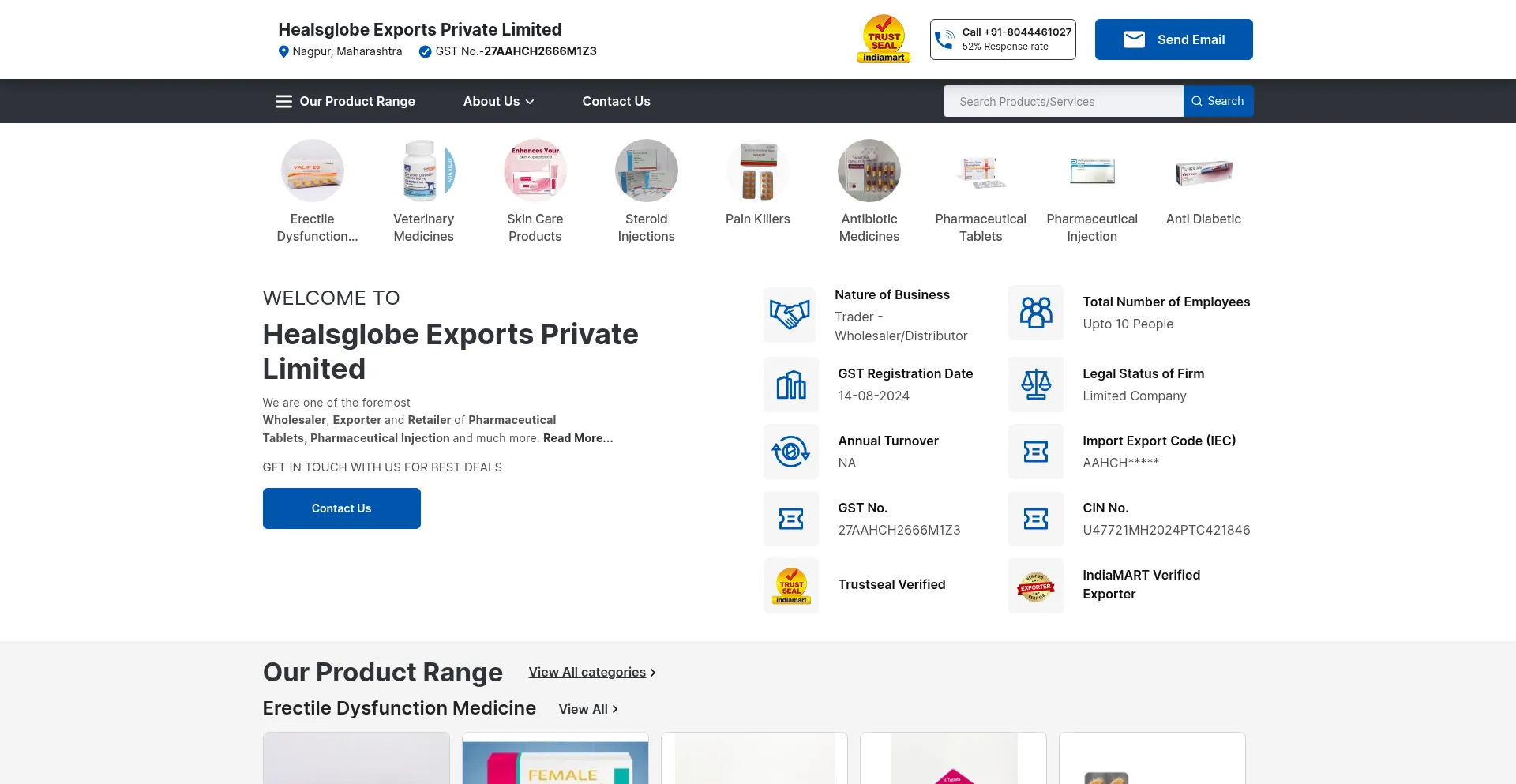Click the Annual Turnover circular arrows icon
The width and height of the screenshot is (1516, 784).
(791, 452)
